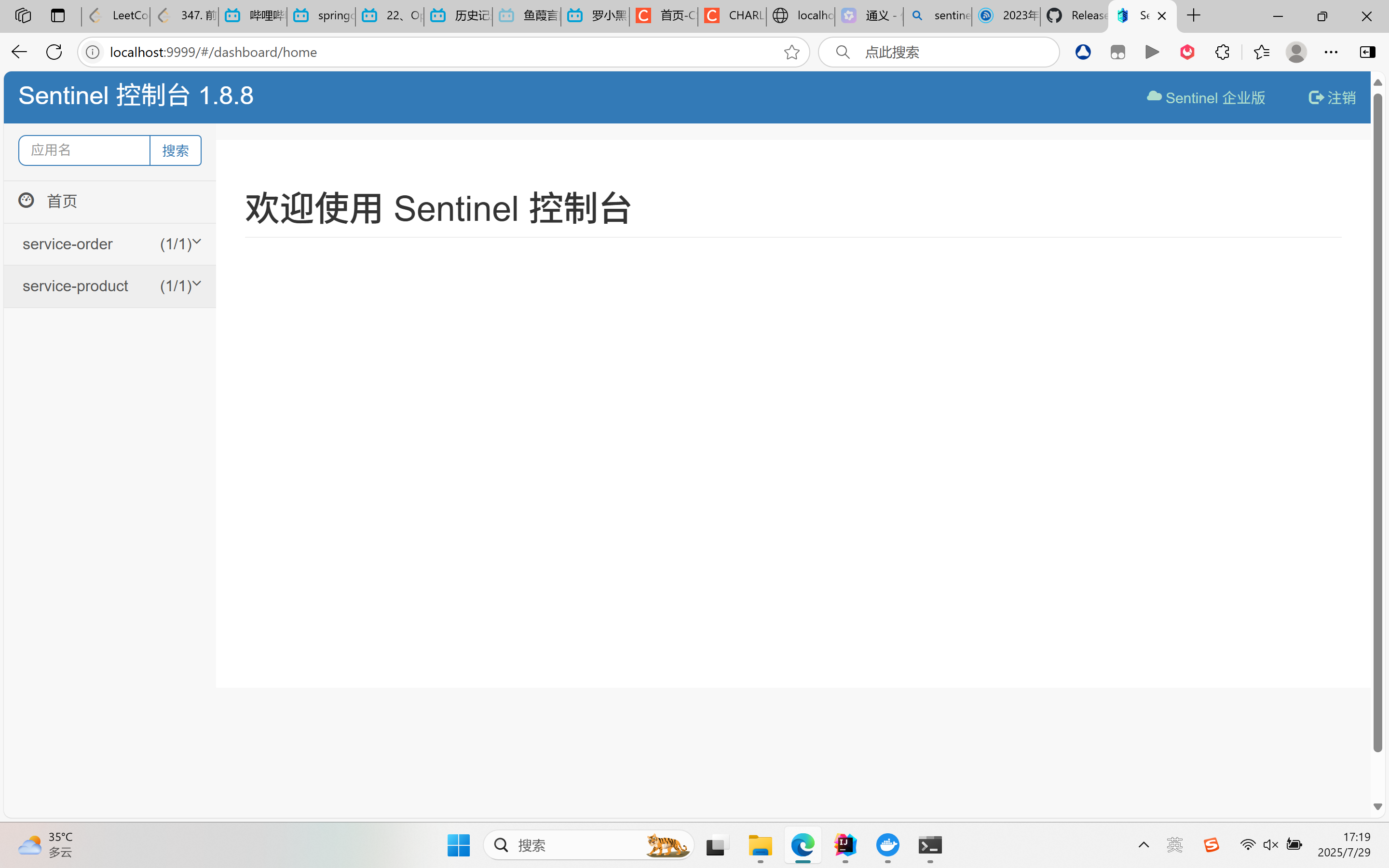This screenshot has height=868, width=1389.
Task: Click the Sogou input method tray icon
Action: pyautogui.click(x=1211, y=845)
